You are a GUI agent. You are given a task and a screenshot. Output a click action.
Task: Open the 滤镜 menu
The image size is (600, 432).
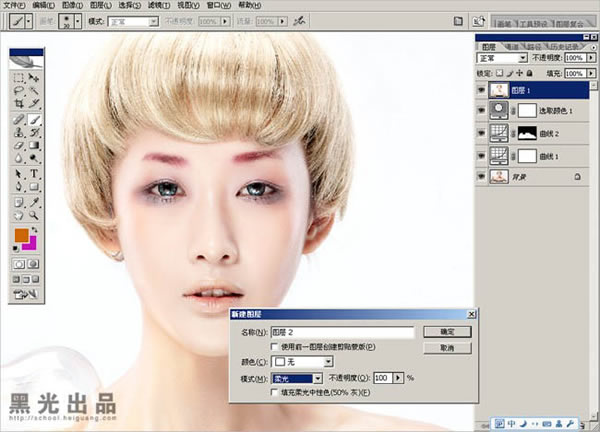(x=159, y=5)
